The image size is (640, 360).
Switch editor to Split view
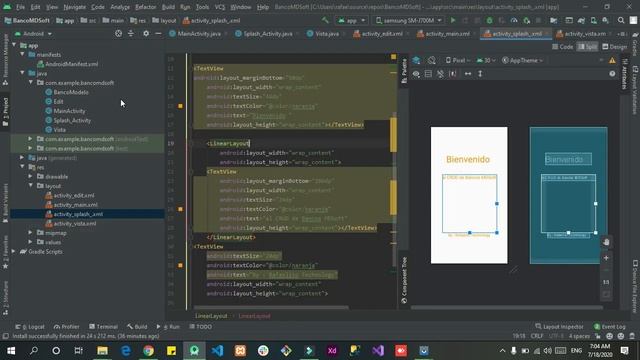[587, 47]
